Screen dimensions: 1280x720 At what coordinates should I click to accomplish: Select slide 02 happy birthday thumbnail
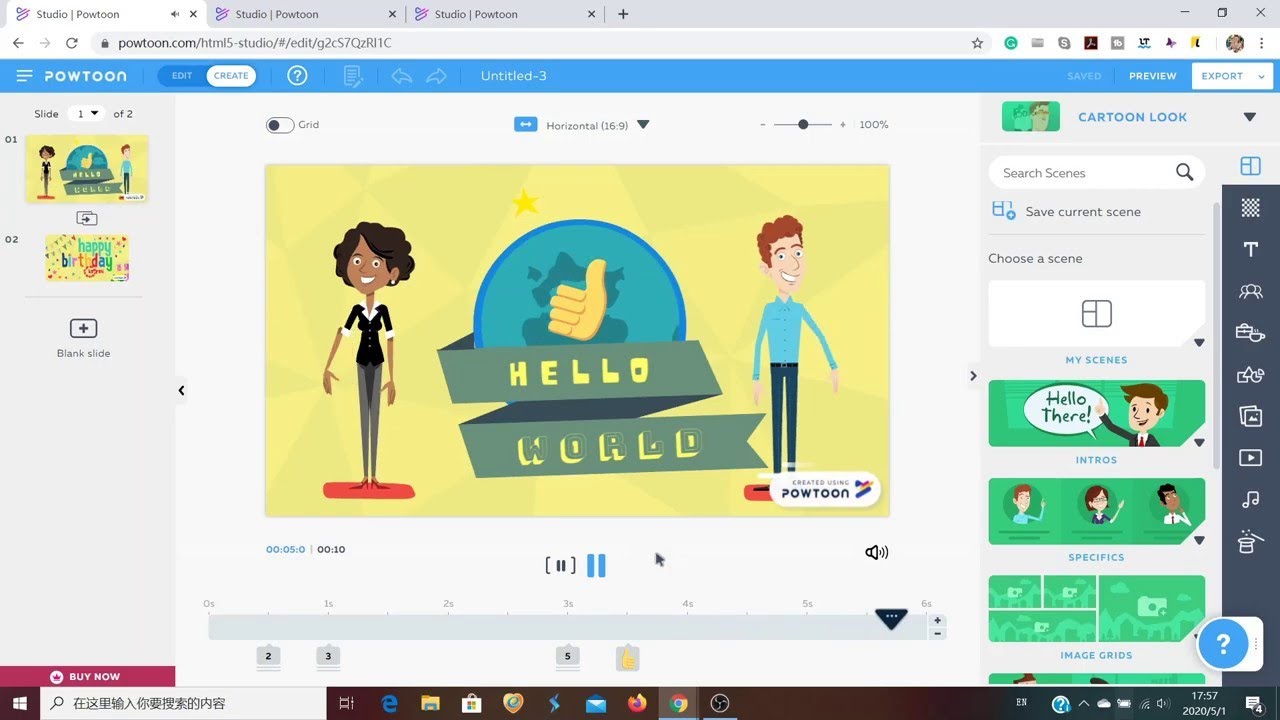click(87, 258)
